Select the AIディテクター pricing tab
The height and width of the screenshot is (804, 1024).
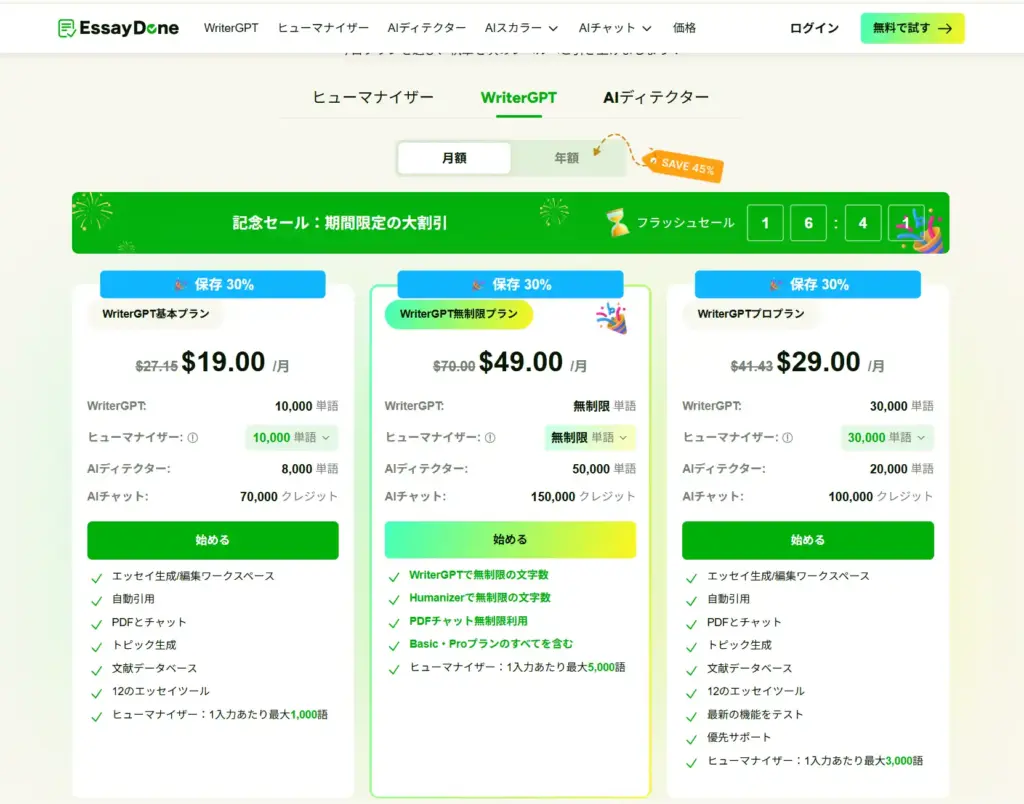656,98
